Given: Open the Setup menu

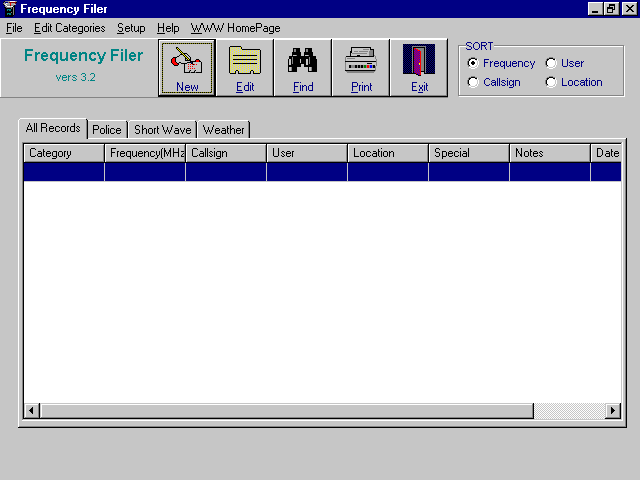Looking at the screenshot, I should click(x=131, y=28).
